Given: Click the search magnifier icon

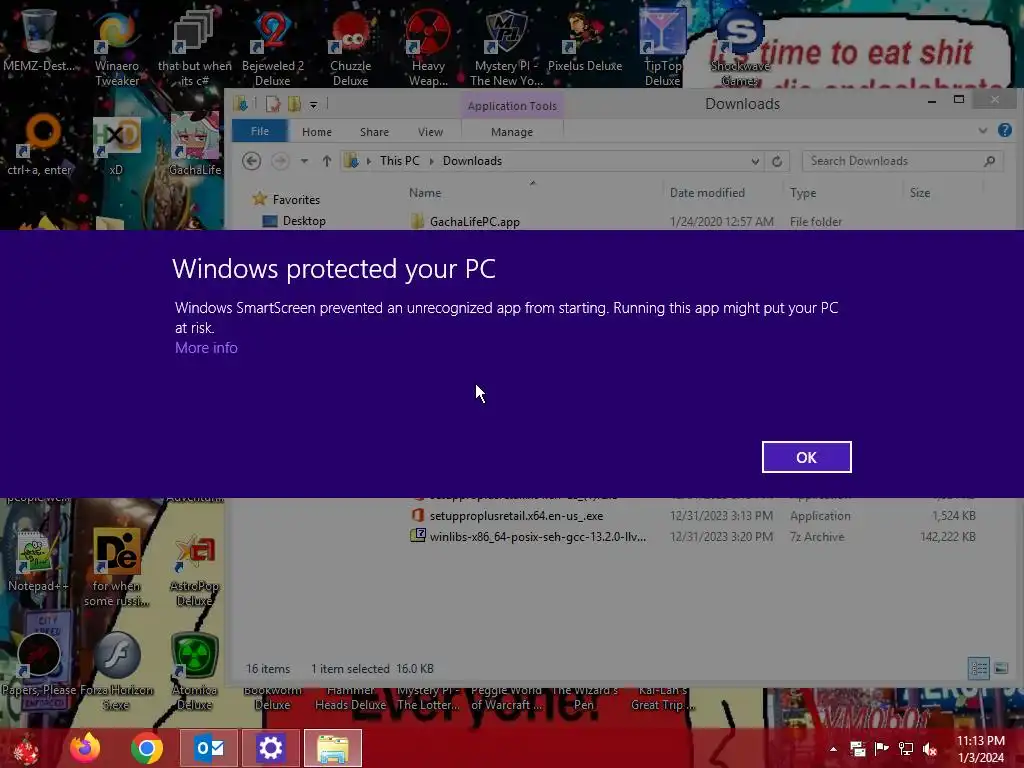Looking at the screenshot, I should pos(989,161).
